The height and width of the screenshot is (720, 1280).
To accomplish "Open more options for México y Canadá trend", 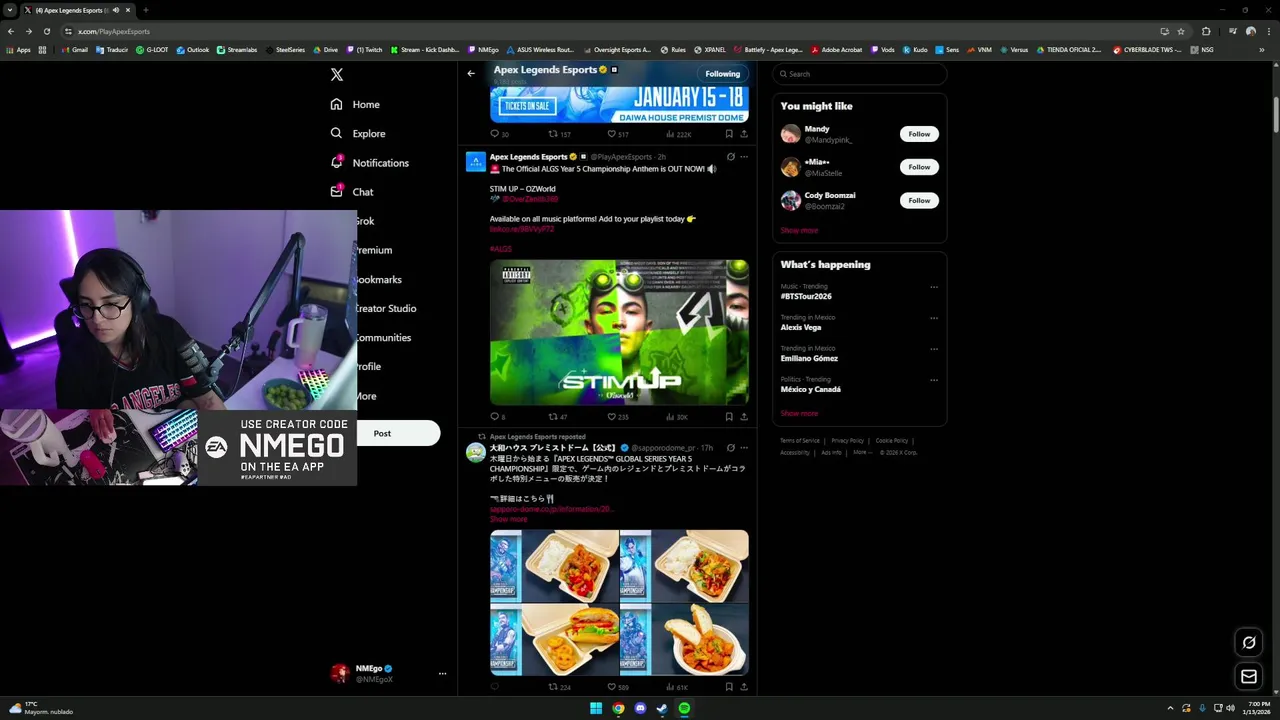I will 934,380.
